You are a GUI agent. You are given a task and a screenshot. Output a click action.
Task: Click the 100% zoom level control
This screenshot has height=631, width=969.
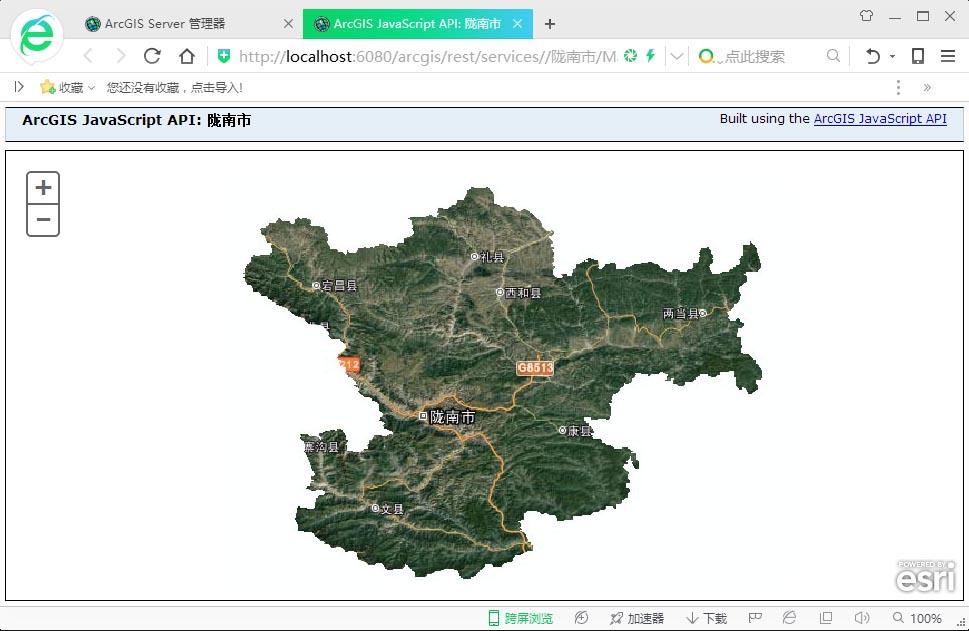tap(917, 618)
